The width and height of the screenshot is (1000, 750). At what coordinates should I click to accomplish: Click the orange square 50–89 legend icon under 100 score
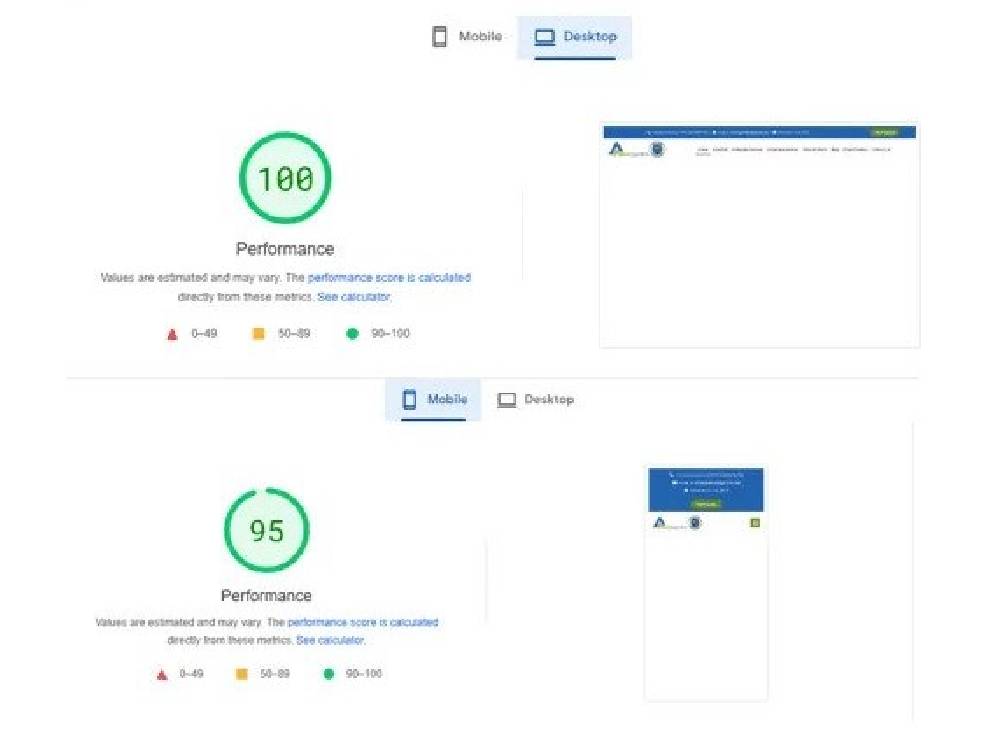coord(258,334)
